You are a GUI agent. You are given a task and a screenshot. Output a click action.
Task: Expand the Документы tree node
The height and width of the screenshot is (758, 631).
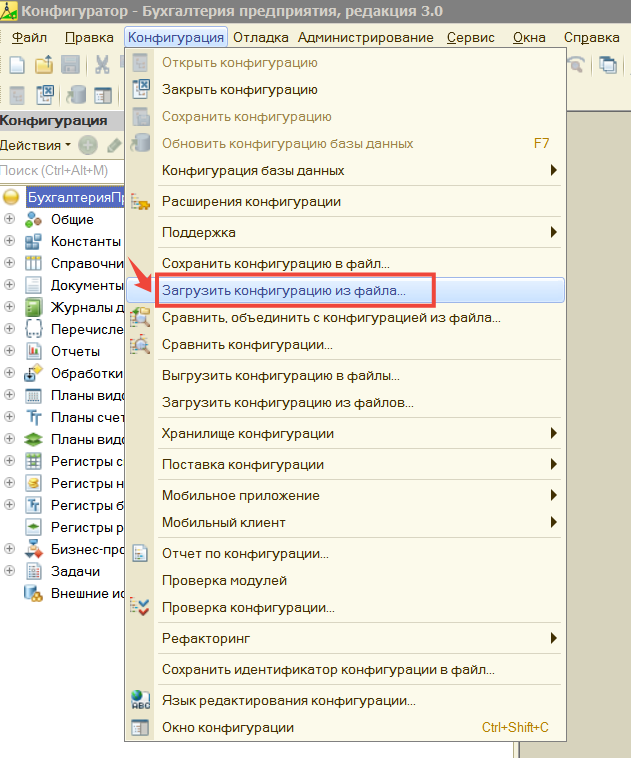point(9,285)
